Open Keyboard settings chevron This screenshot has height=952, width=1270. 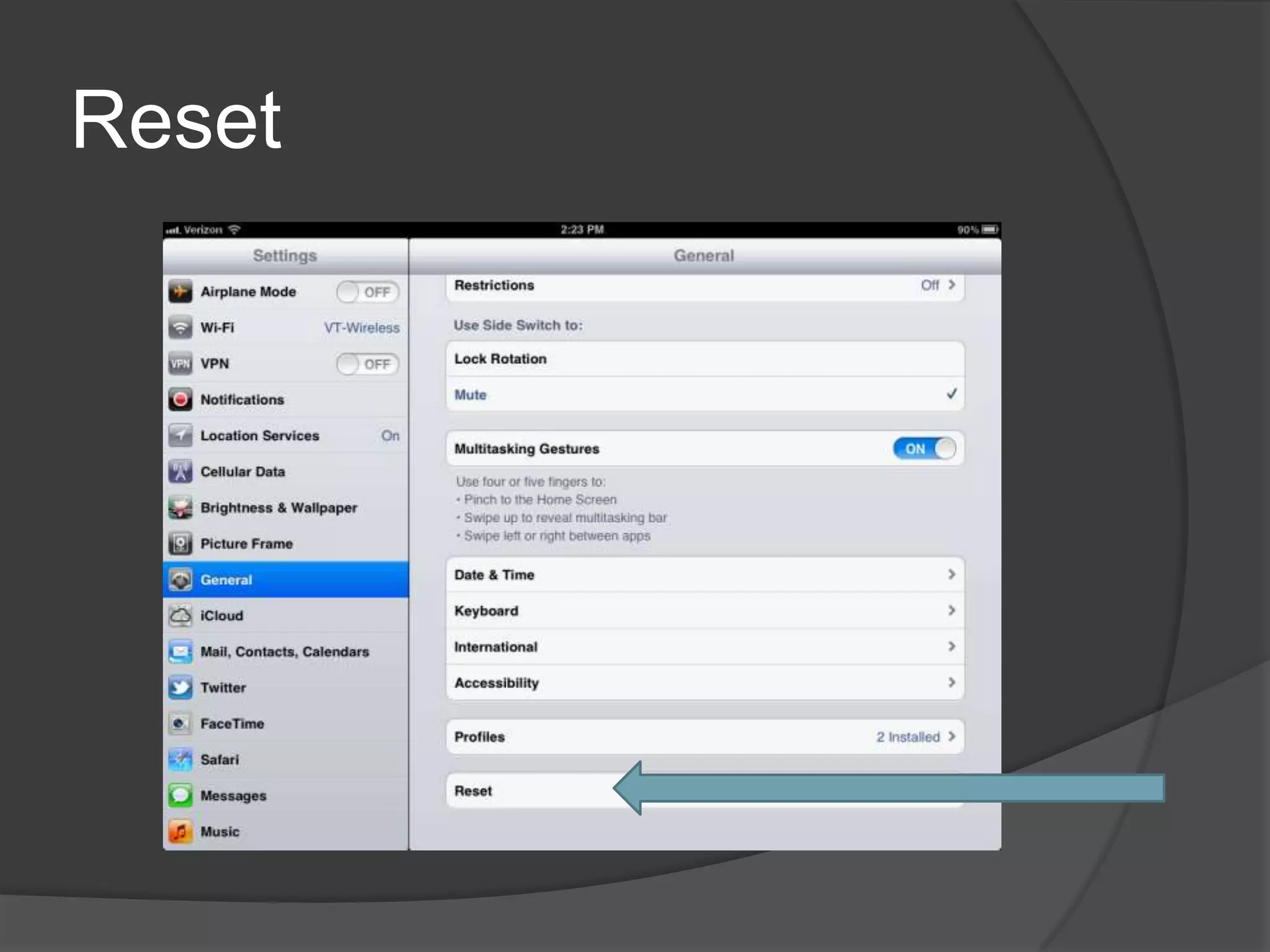coord(951,610)
